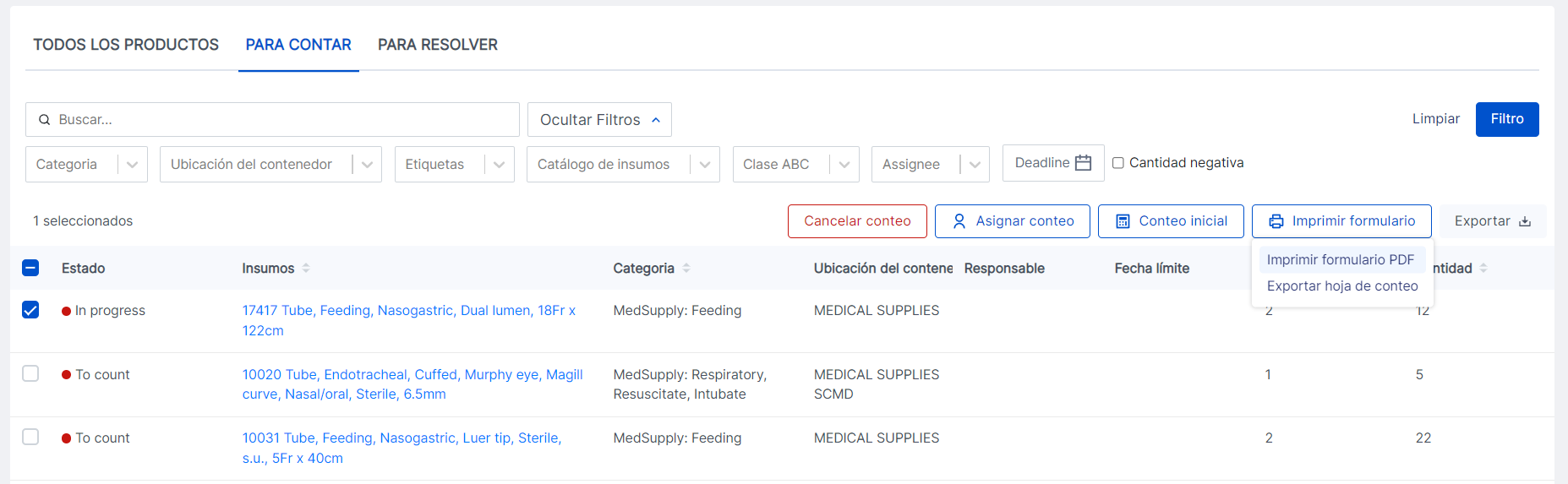Open the Deadline calendar picker
This screenshot has height=484, width=1568.
pyautogui.click(x=1083, y=163)
